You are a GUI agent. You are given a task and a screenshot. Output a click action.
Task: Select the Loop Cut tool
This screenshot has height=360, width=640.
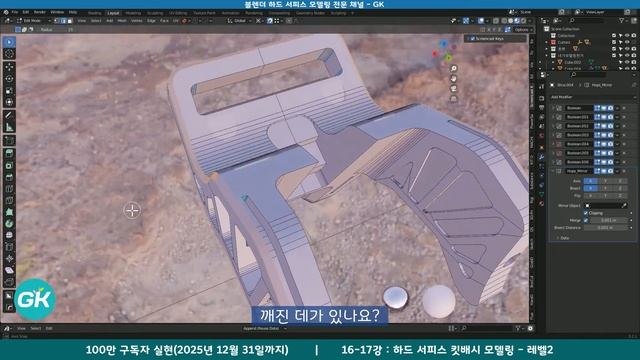pyautogui.click(x=9, y=189)
